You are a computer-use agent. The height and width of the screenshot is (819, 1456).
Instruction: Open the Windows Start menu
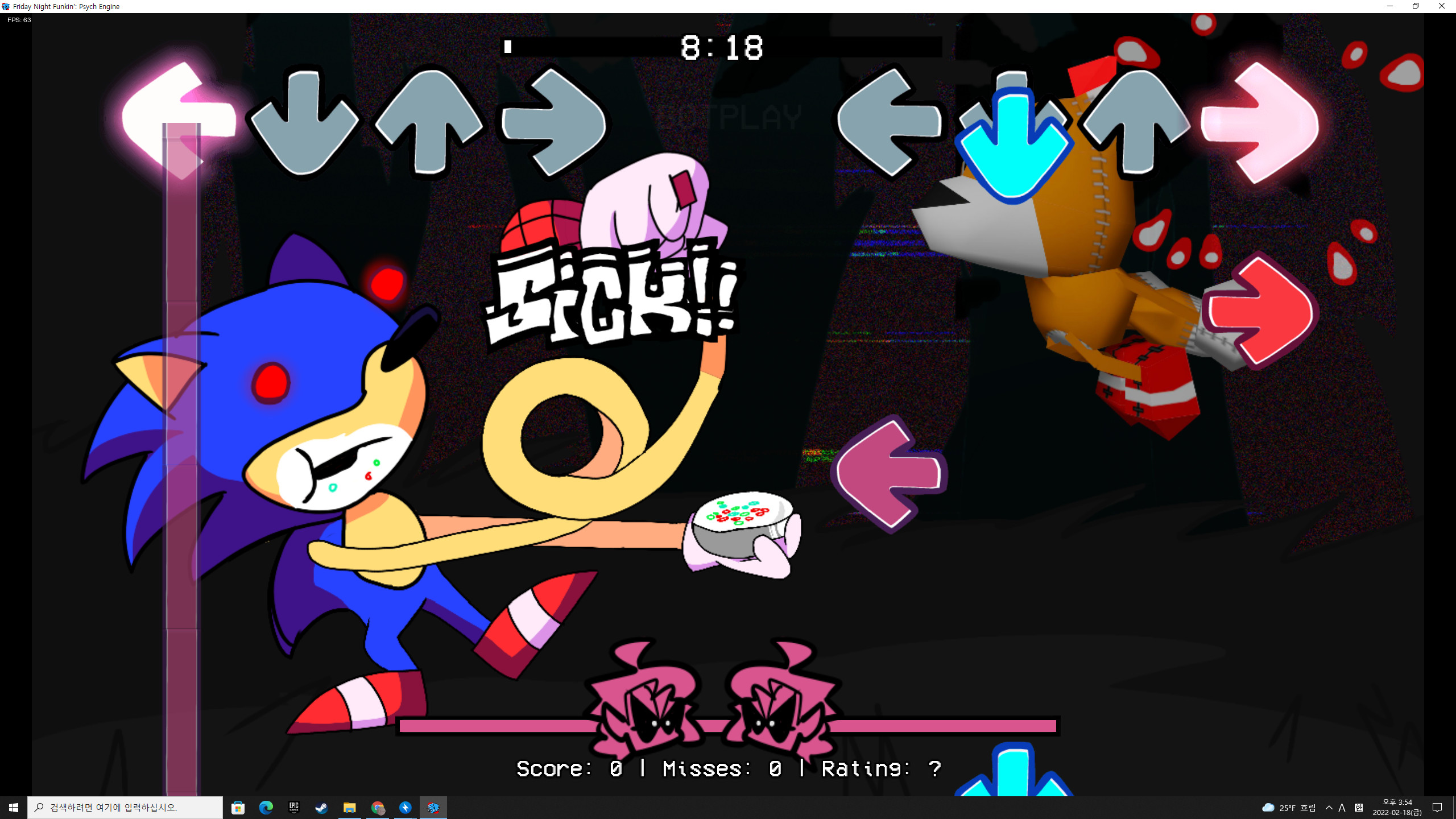[x=14, y=808]
